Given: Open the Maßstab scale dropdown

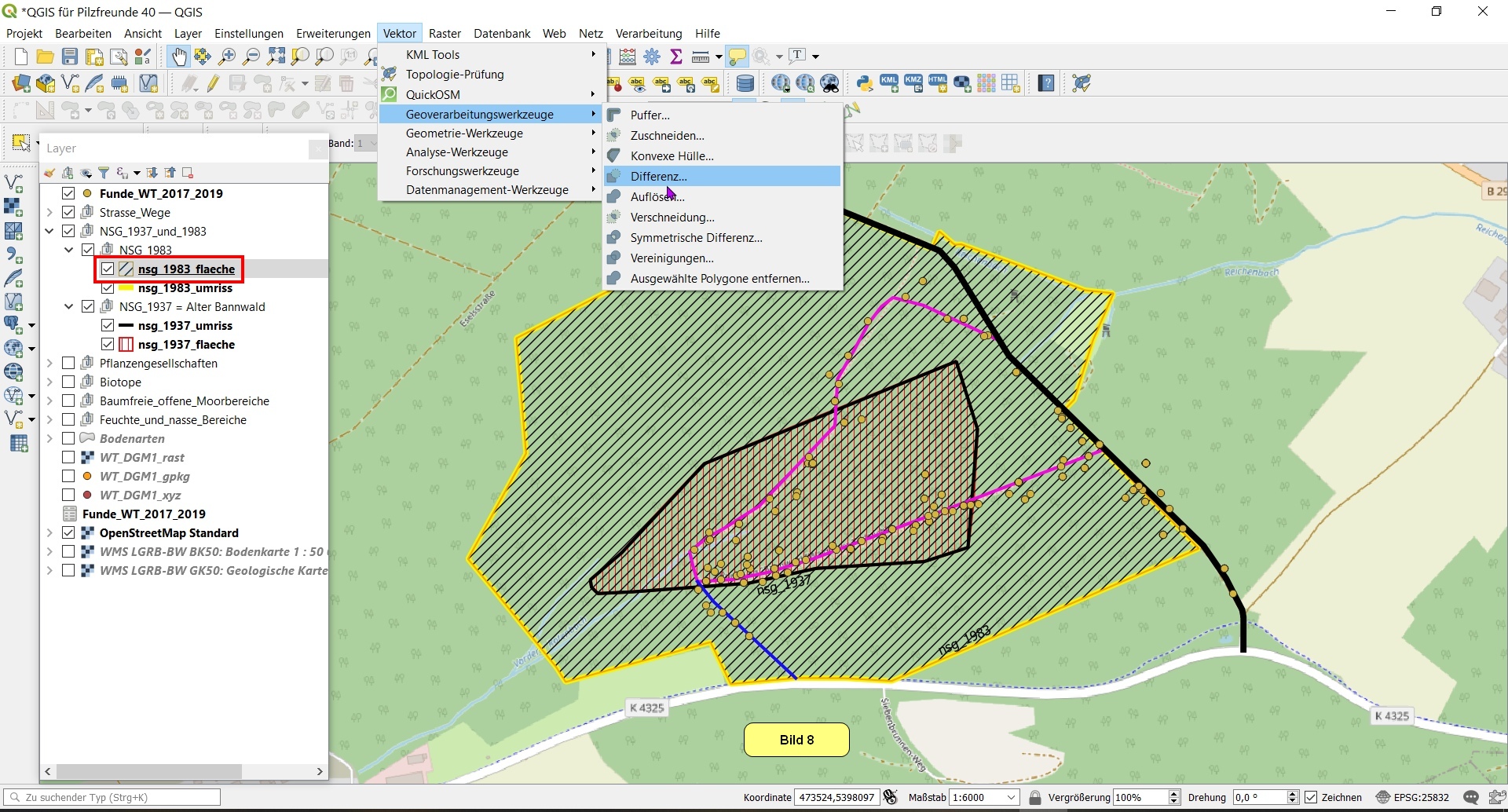Looking at the screenshot, I should 1012,797.
